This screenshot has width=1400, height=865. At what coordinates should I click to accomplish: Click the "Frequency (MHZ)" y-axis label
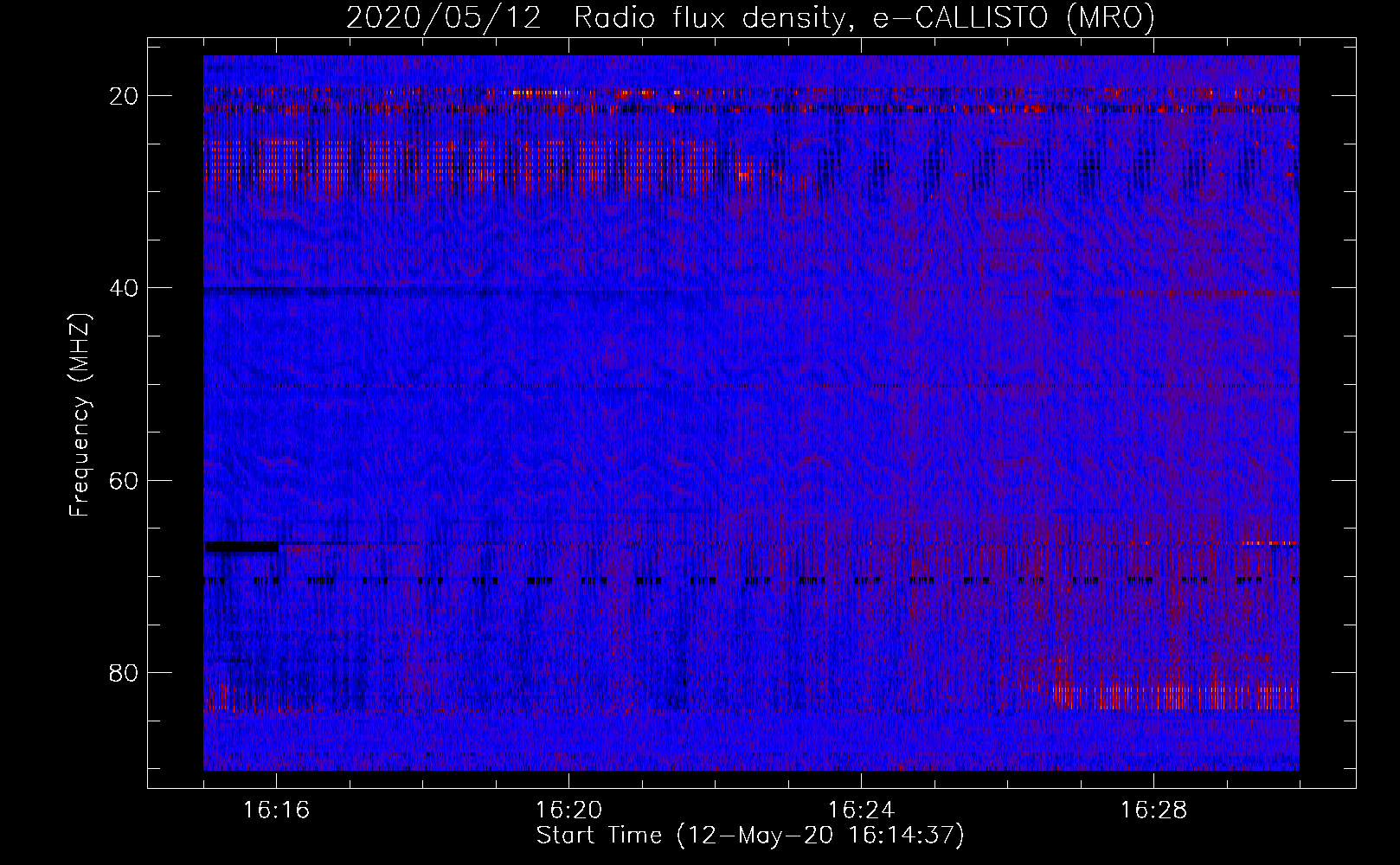[80, 415]
